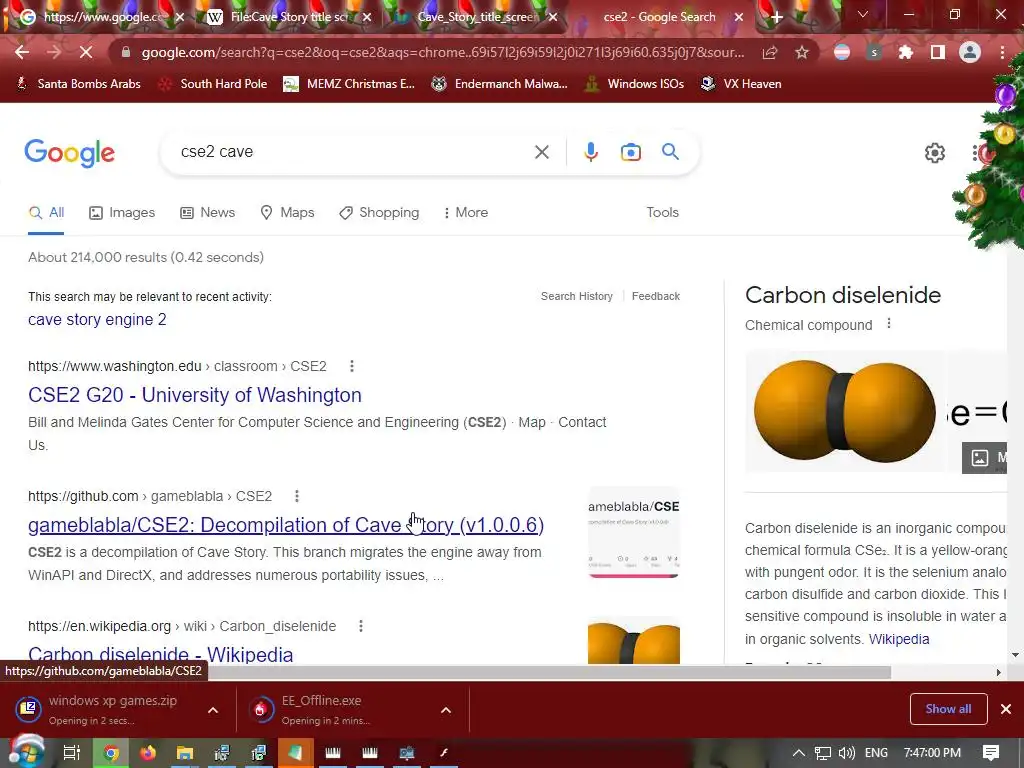This screenshot has width=1024, height=768.
Task: Go back to the previous page
Action: pos(22,52)
